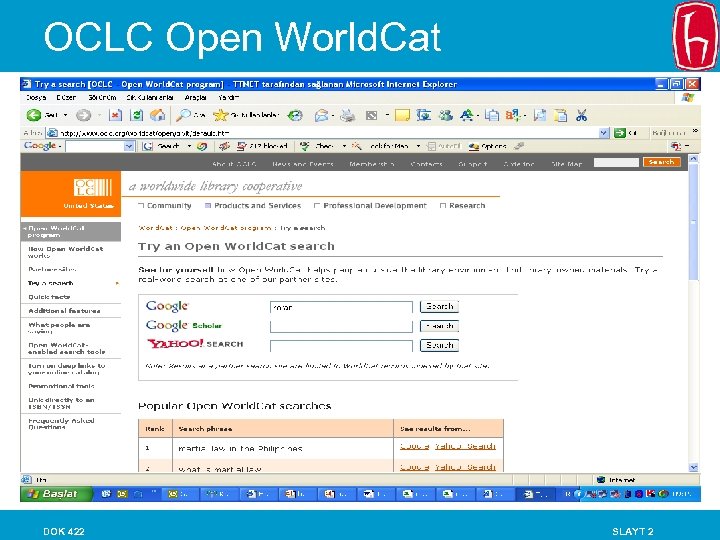This screenshot has width=720, height=540.
Task: Click the Copy pages toolbar icon
Action: (492, 115)
